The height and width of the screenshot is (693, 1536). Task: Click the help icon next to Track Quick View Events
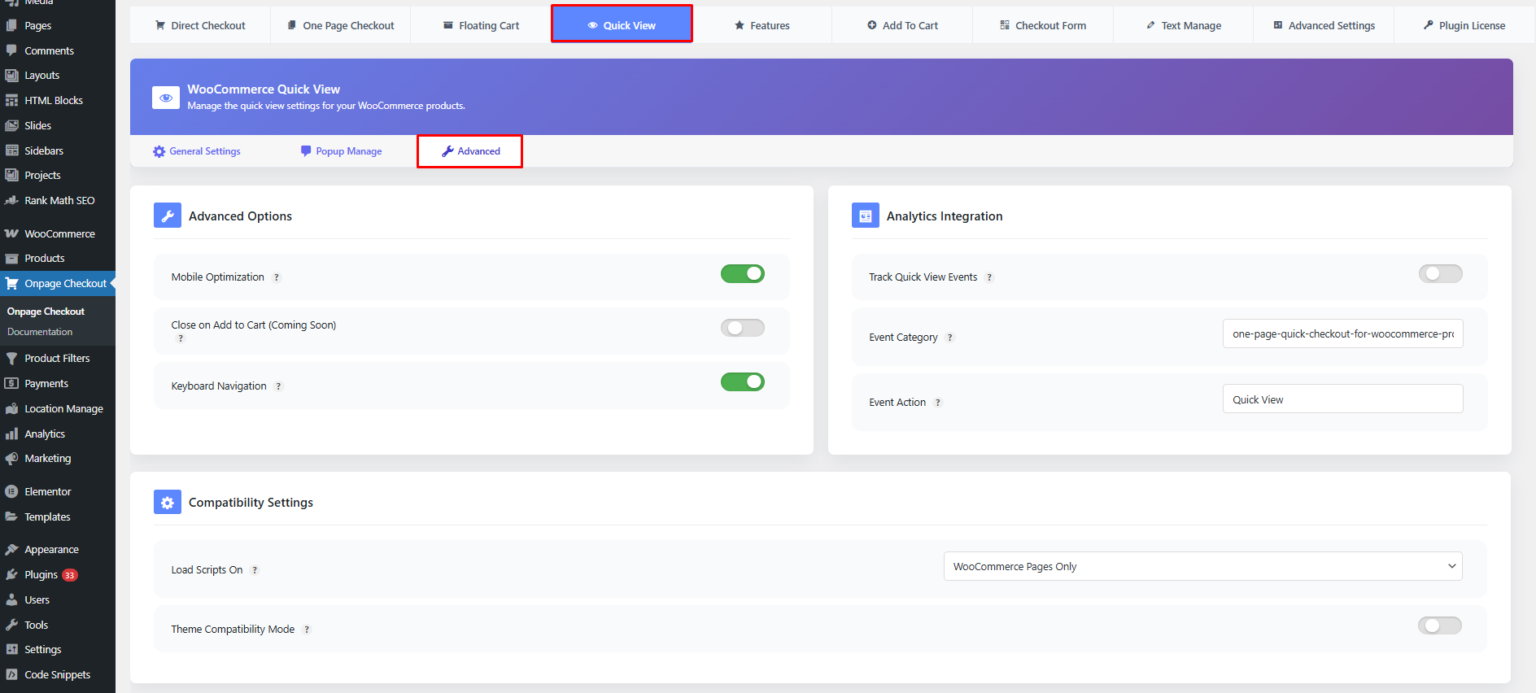click(989, 277)
